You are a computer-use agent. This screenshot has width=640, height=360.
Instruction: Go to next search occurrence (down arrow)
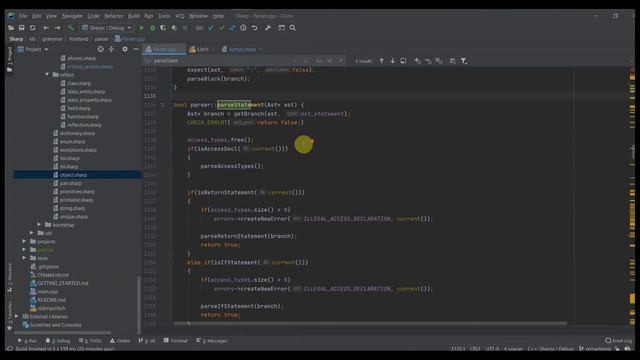392,61
